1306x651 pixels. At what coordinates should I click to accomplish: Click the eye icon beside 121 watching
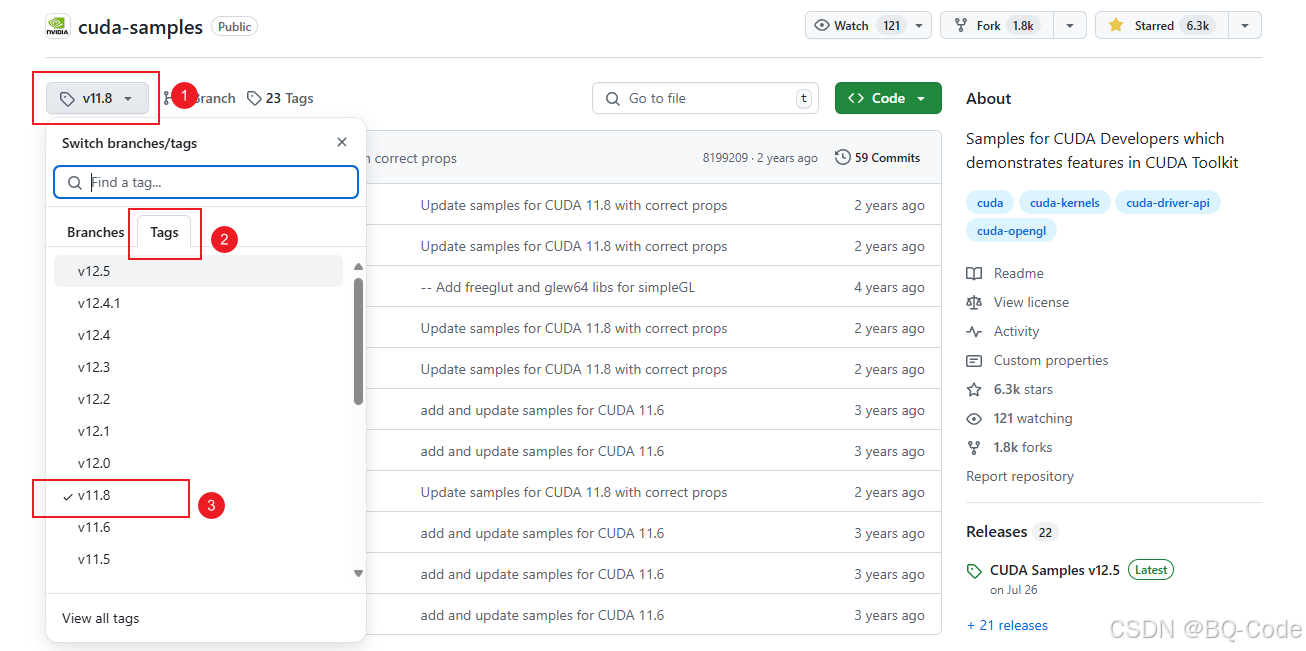(974, 418)
